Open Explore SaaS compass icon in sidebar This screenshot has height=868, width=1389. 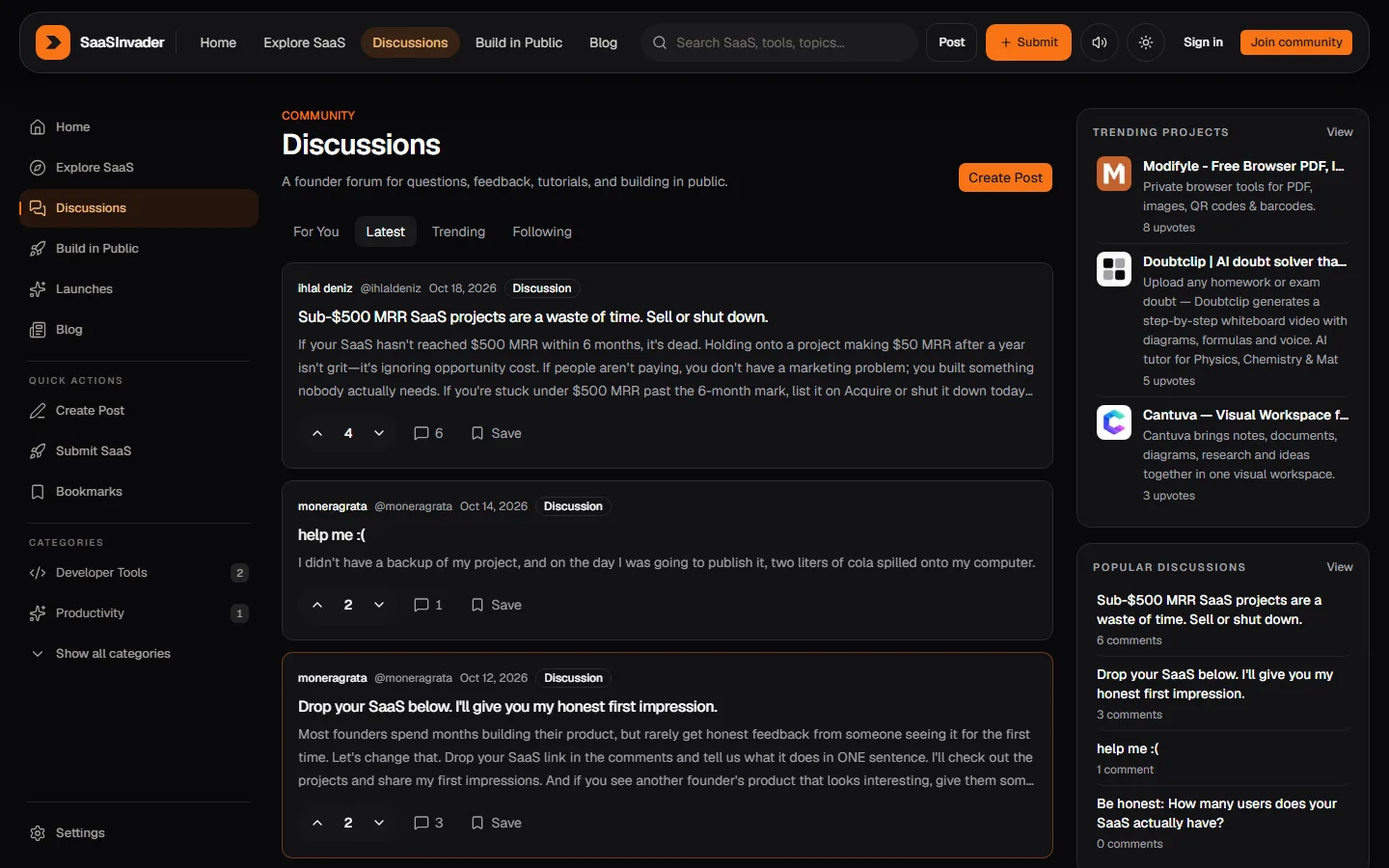coord(38,168)
